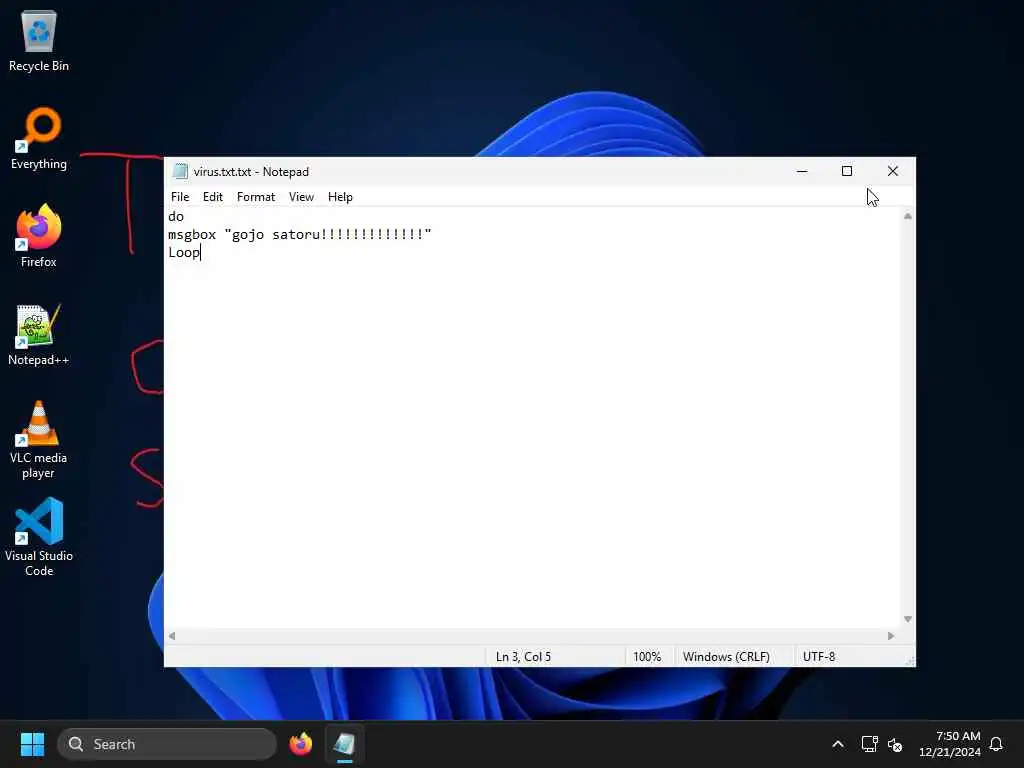
Task: Minimize the Notepad window
Action: coord(802,172)
